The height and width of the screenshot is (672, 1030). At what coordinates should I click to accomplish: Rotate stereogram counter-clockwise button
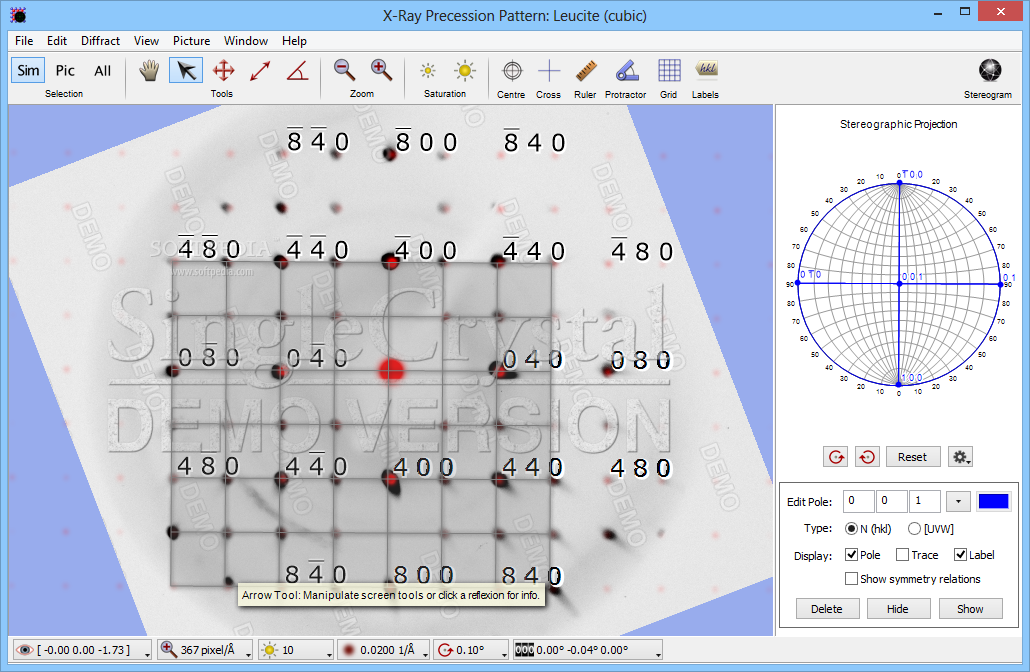tap(867, 457)
